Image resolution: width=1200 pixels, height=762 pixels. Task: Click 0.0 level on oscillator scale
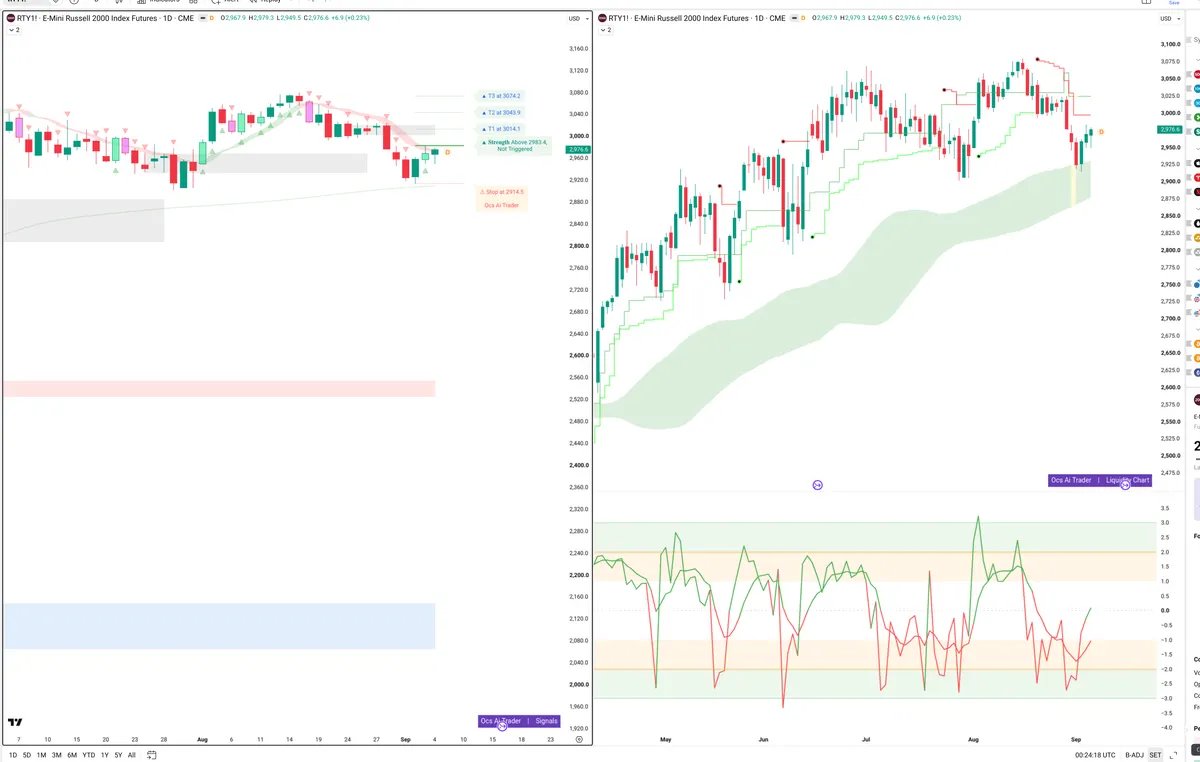[x=1165, y=610]
